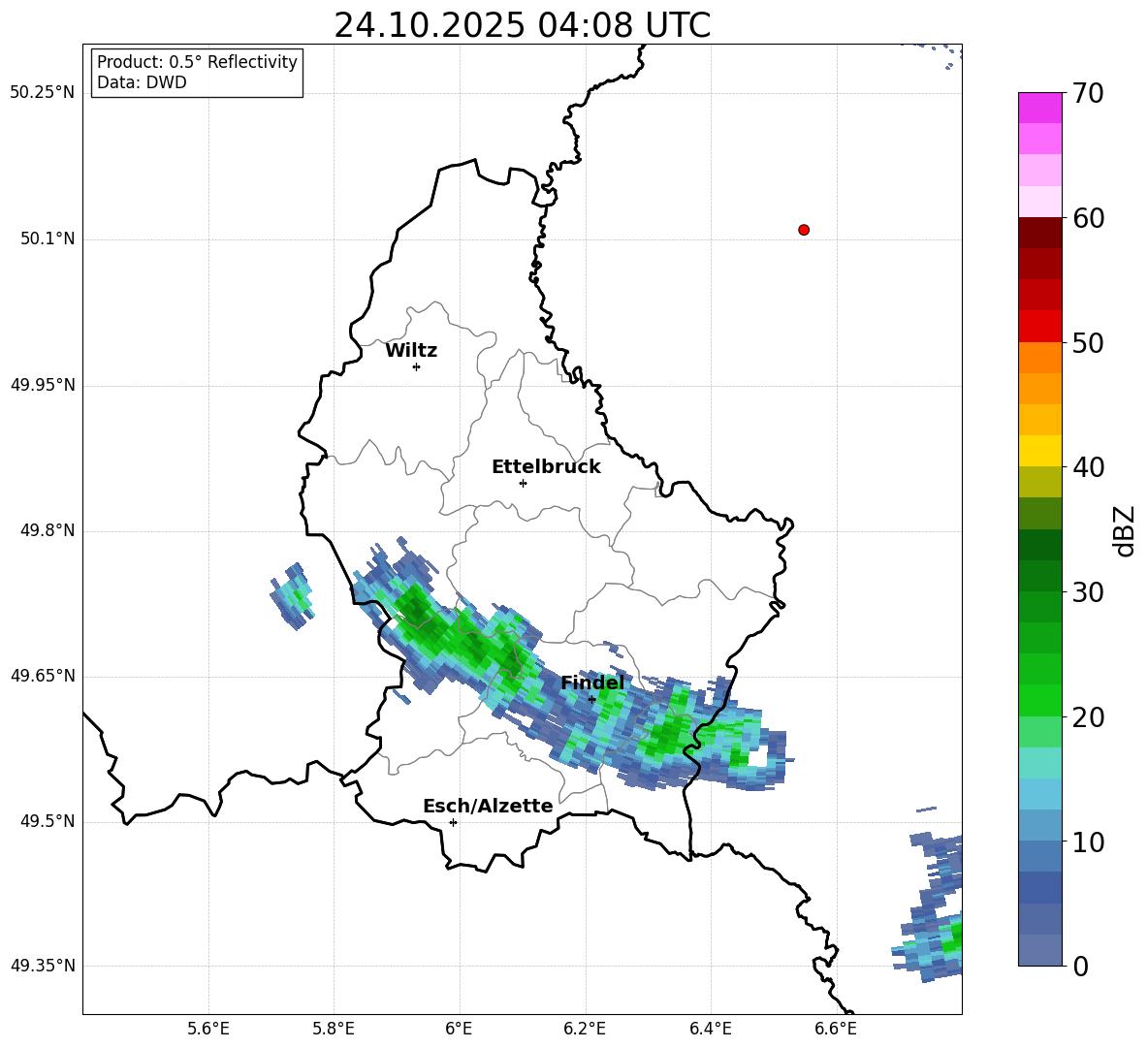Click the bright green colorbar segment above 20
This screenshot has height=1048, width=1148.
pos(1039,700)
